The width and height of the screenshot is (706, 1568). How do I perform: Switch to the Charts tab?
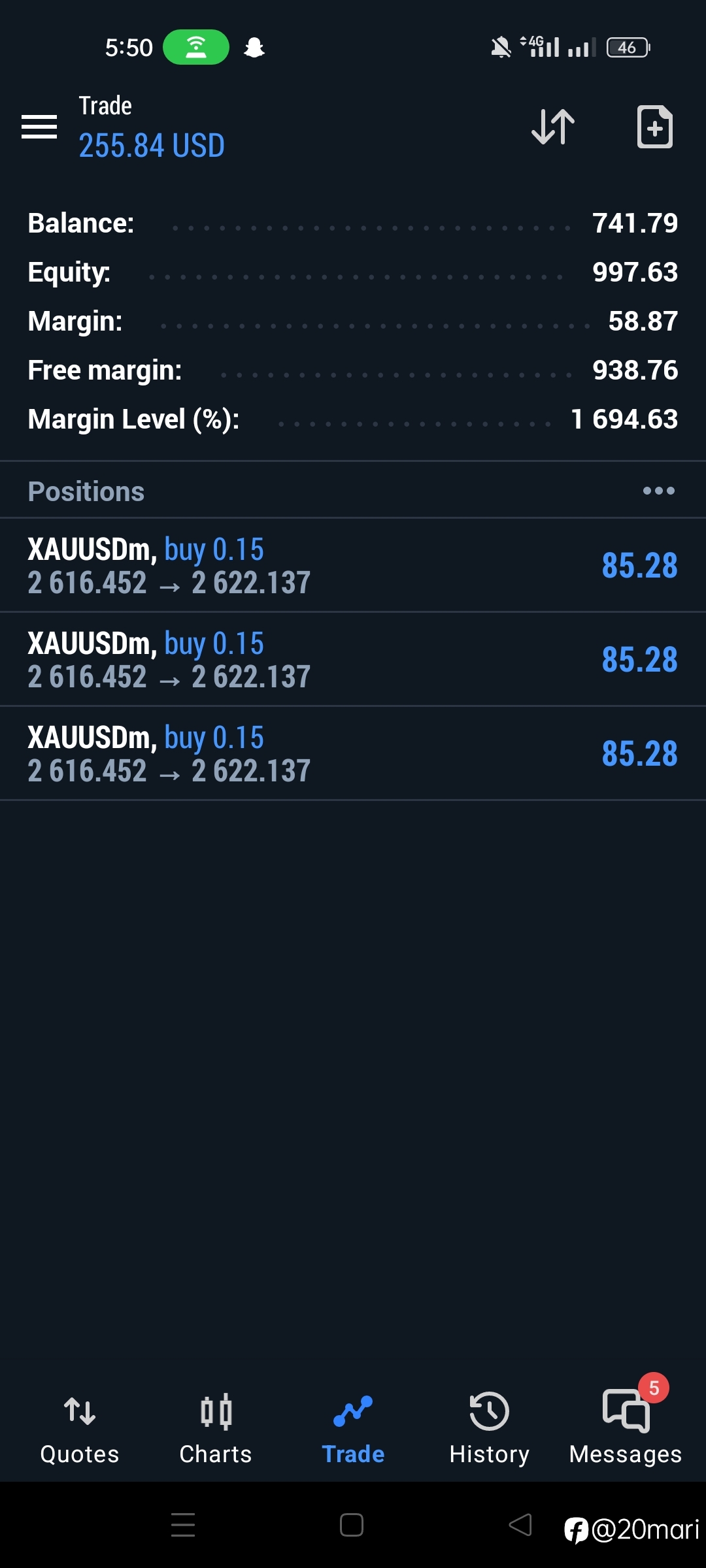(x=216, y=1429)
